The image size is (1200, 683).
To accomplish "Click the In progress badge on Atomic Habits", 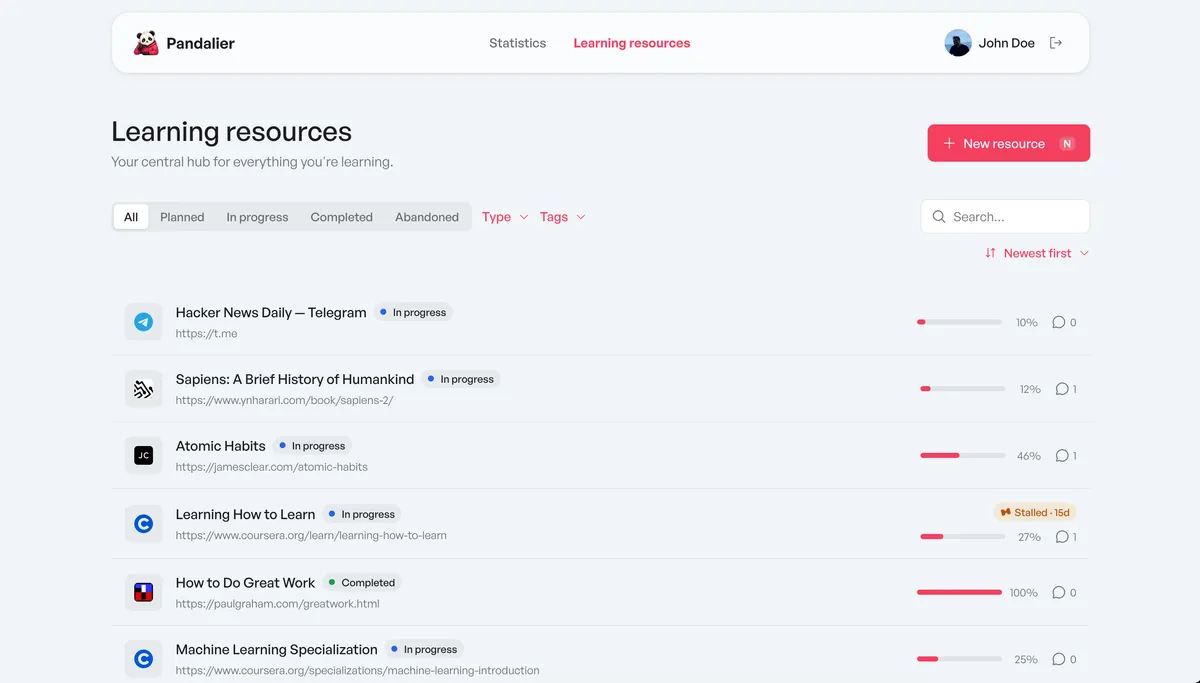I will 312,446.
